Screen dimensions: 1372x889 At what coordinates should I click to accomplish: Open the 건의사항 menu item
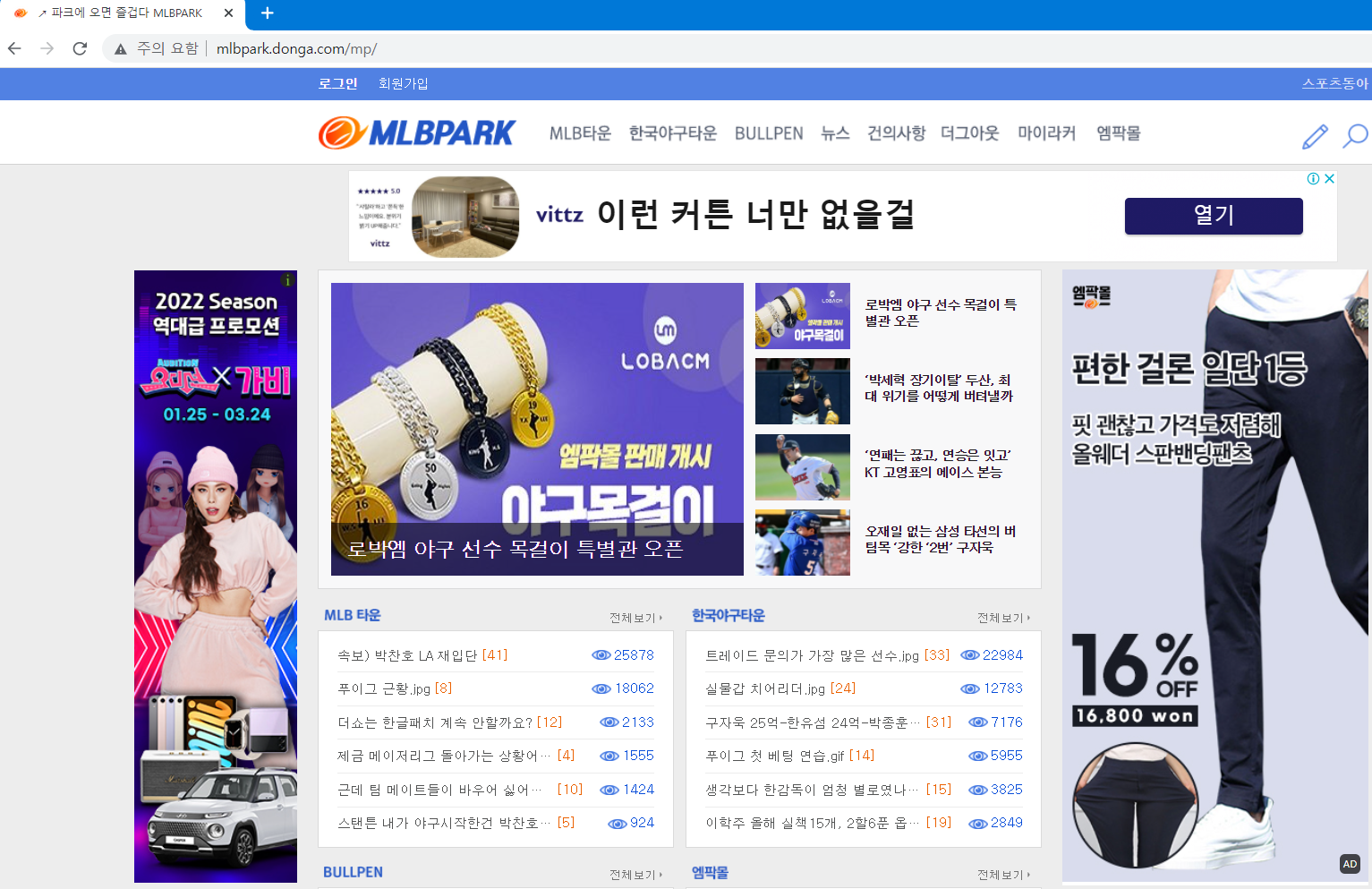click(896, 133)
